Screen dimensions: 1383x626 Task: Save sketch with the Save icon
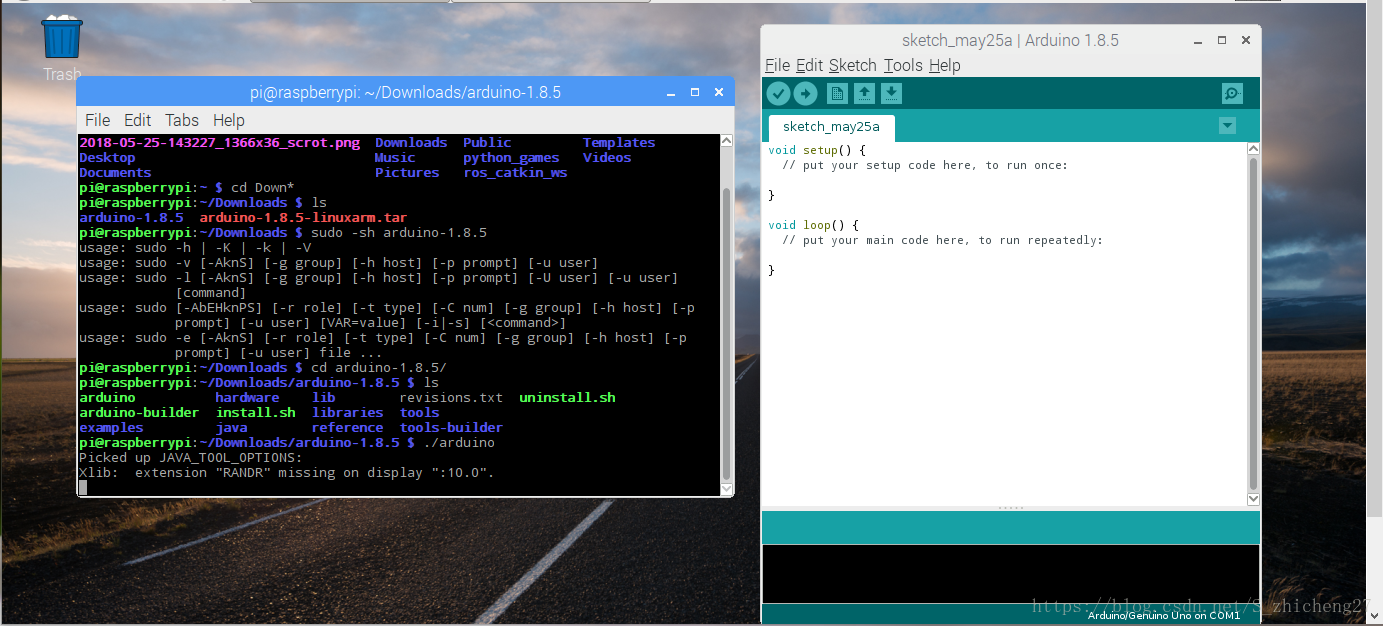tap(891, 93)
